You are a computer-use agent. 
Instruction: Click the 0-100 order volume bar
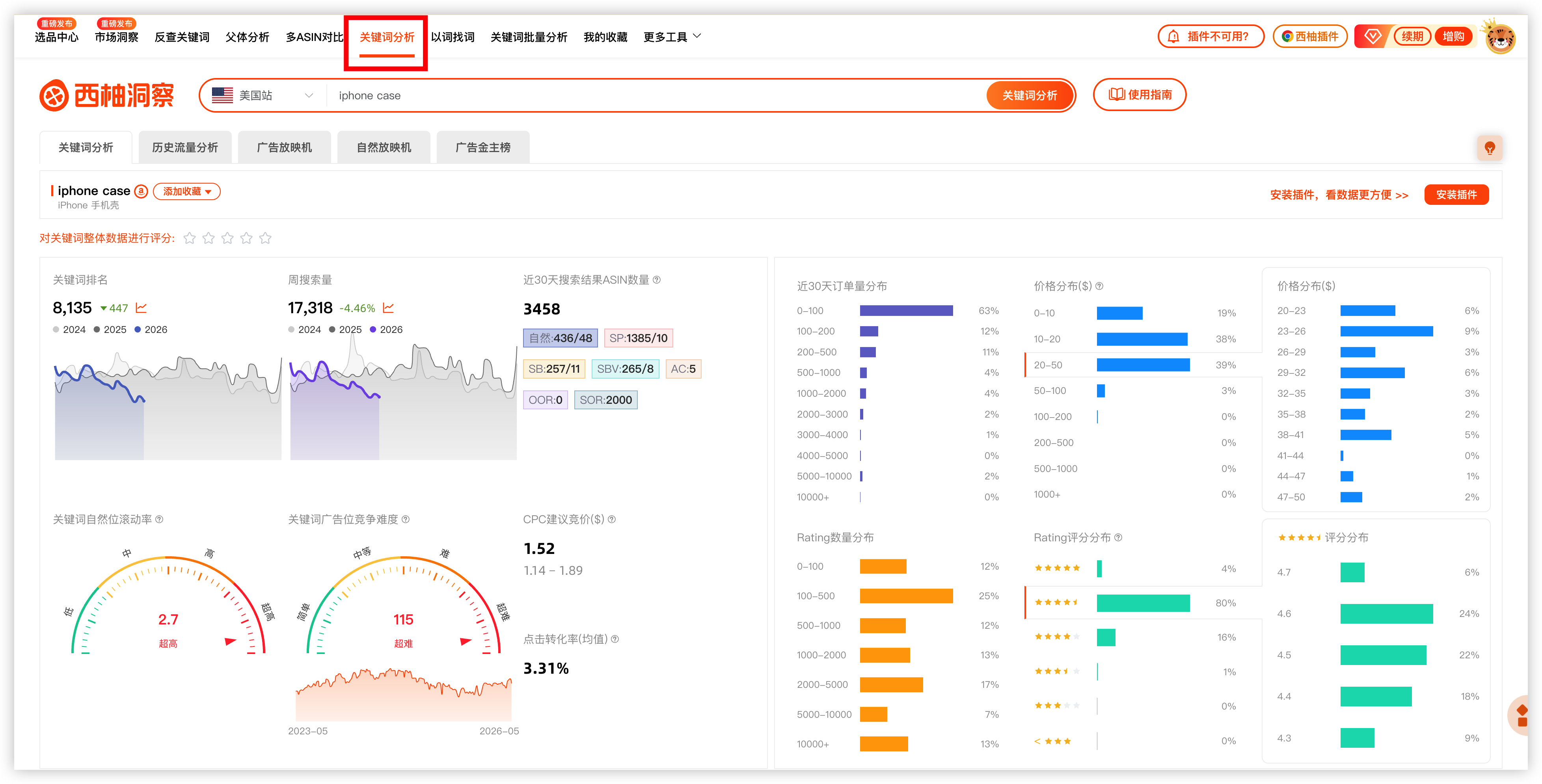tap(906, 310)
